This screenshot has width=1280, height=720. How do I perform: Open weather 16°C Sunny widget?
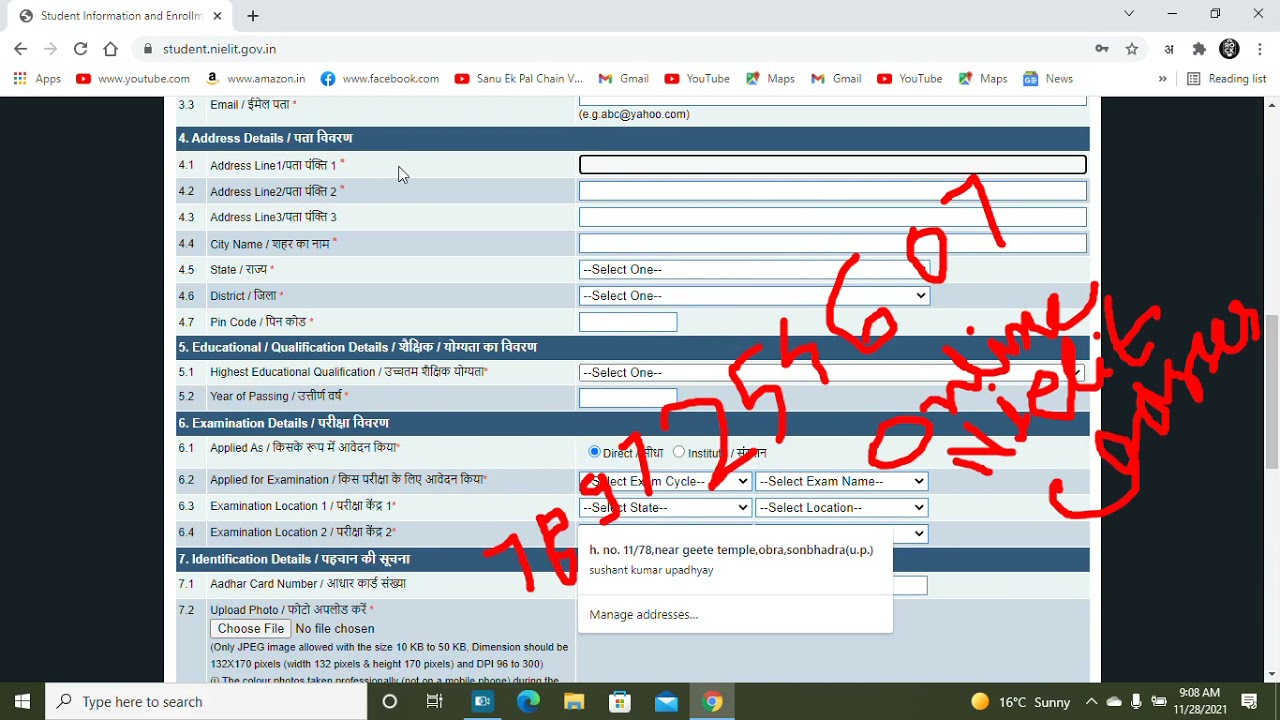coord(1021,702)
